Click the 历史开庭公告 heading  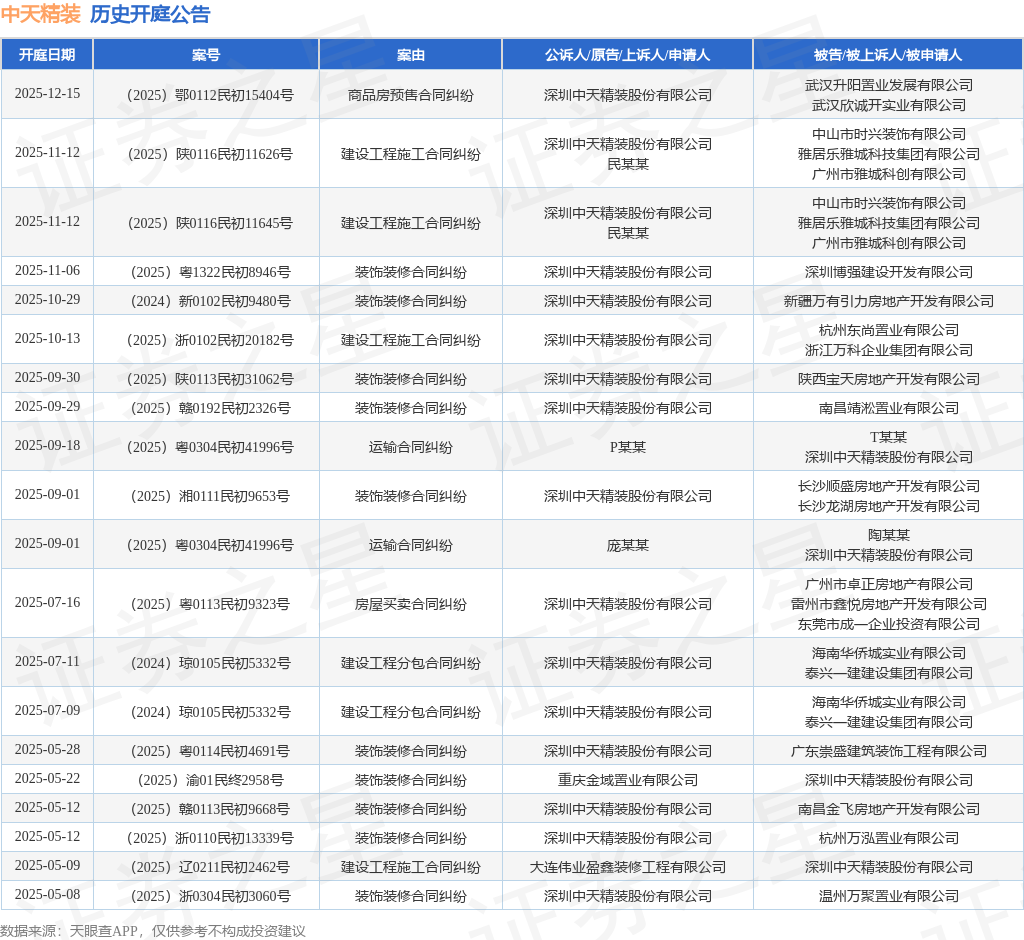(150, 14)
